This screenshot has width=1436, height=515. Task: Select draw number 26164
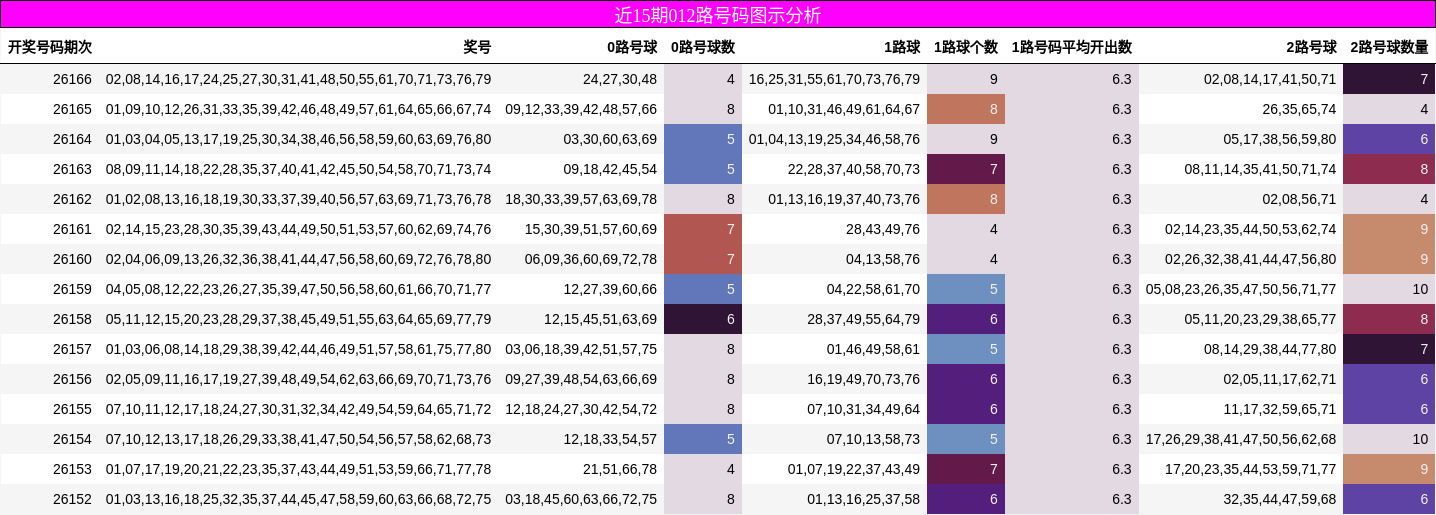coord(72,139)
